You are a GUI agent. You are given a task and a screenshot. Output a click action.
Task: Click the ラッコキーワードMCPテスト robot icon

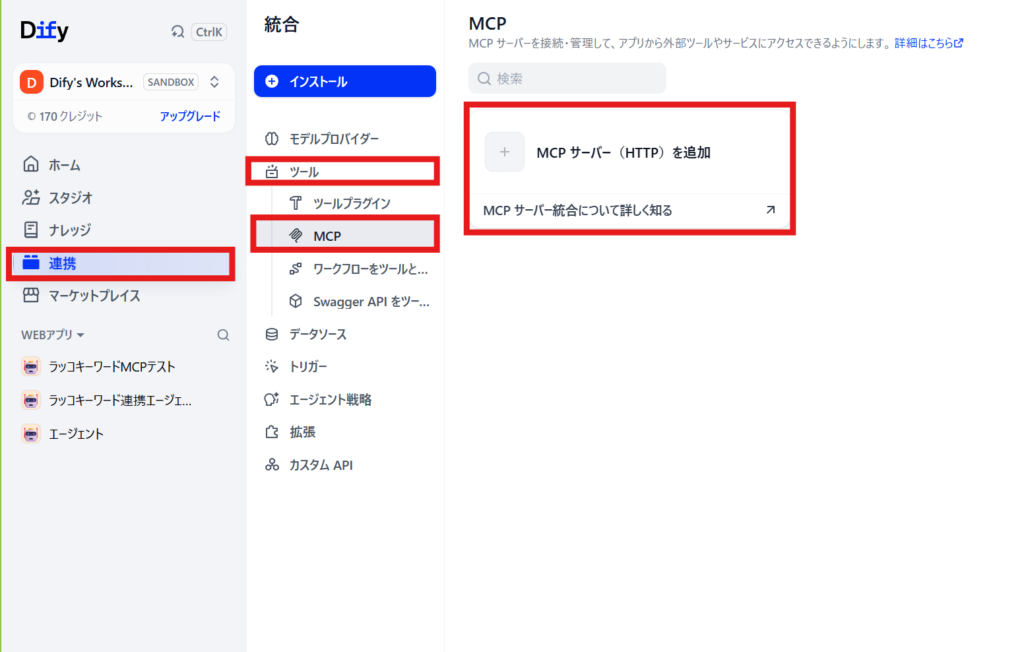click(31, 367)
